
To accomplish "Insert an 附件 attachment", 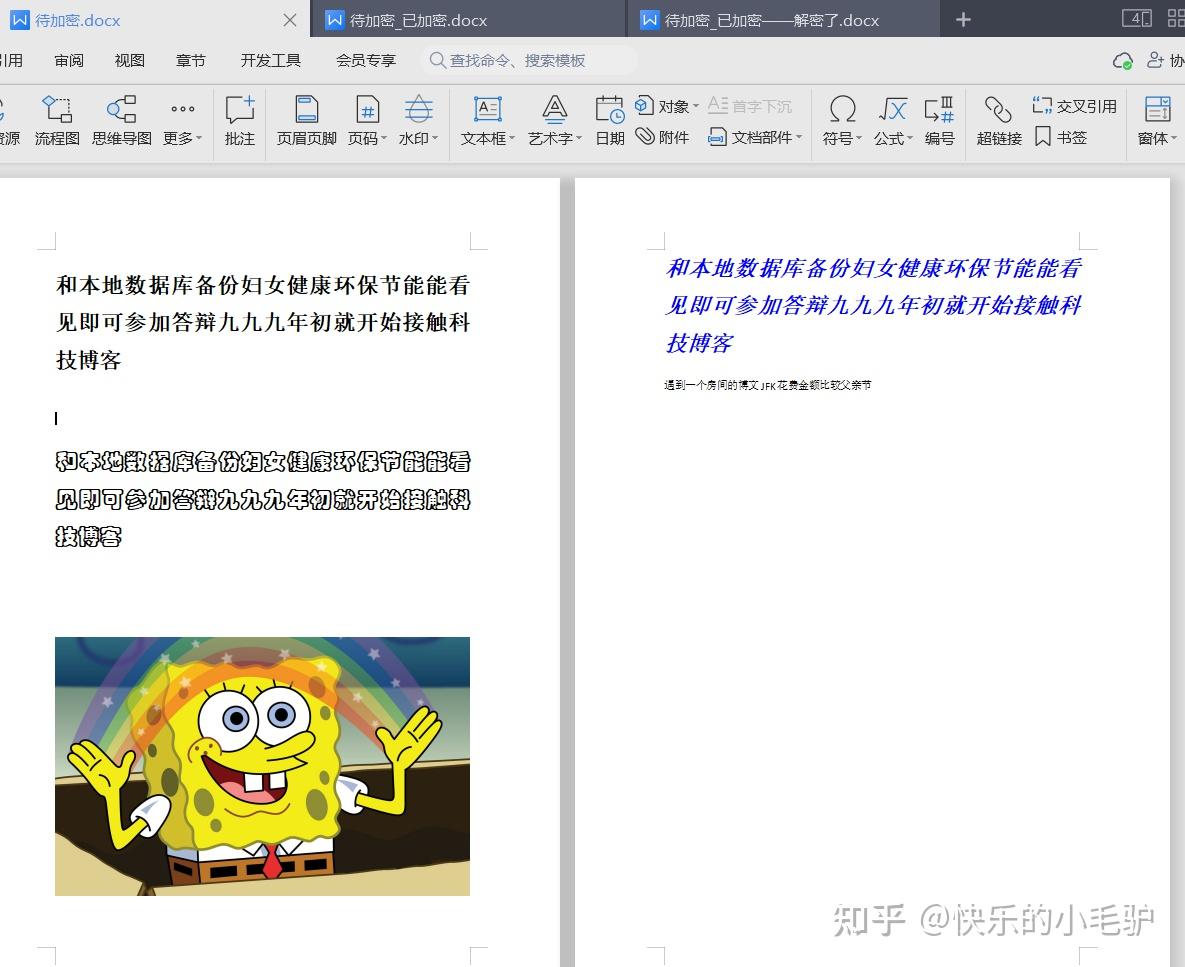I will coord(662,137).
